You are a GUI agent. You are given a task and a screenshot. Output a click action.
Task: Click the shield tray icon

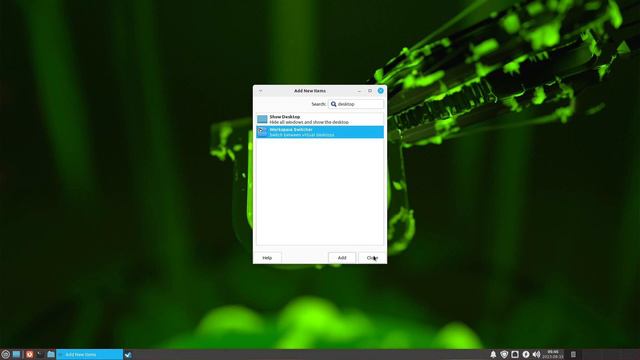pos(504,354)
